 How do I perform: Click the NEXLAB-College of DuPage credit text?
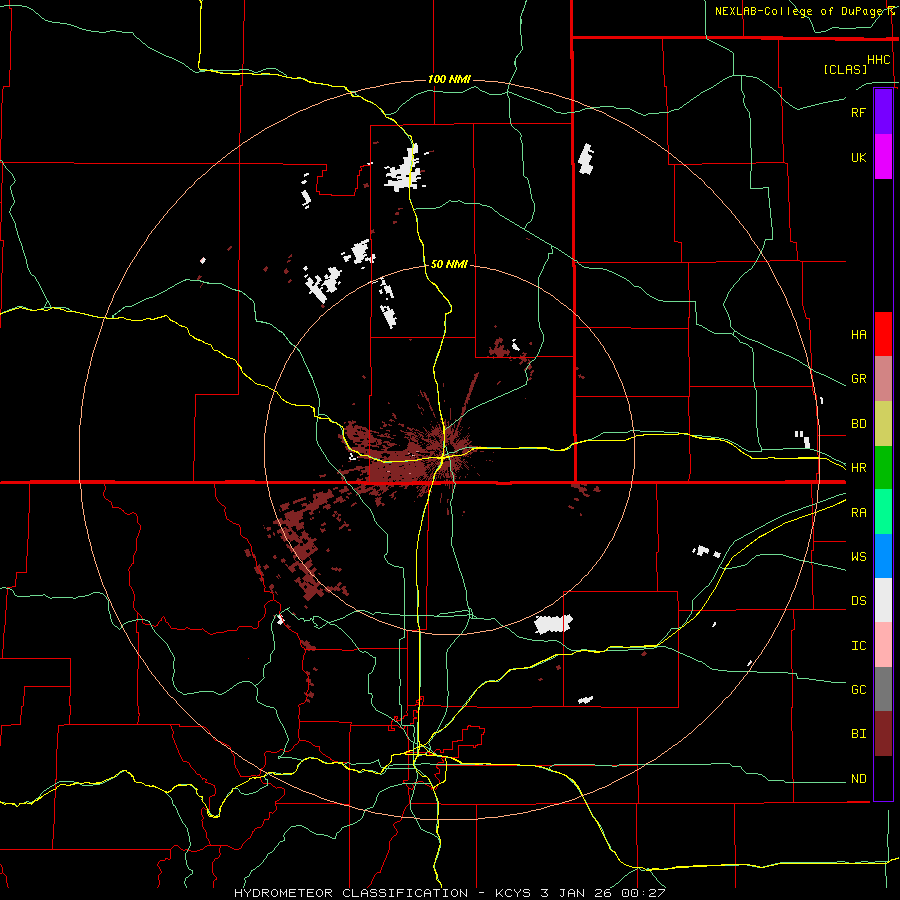pos(800,11)
